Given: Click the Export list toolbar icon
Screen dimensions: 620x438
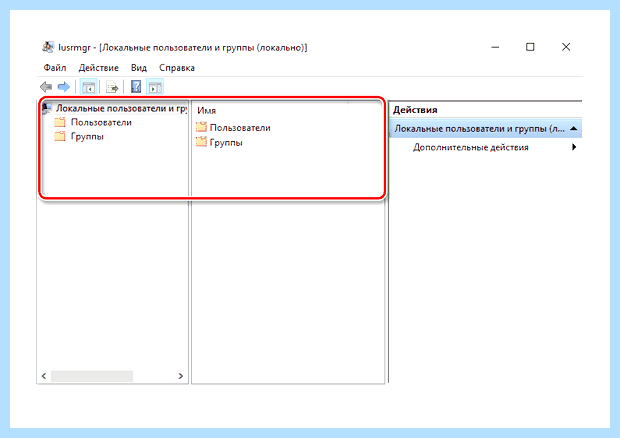Looking at the screenshot, I should pos(112,87).
